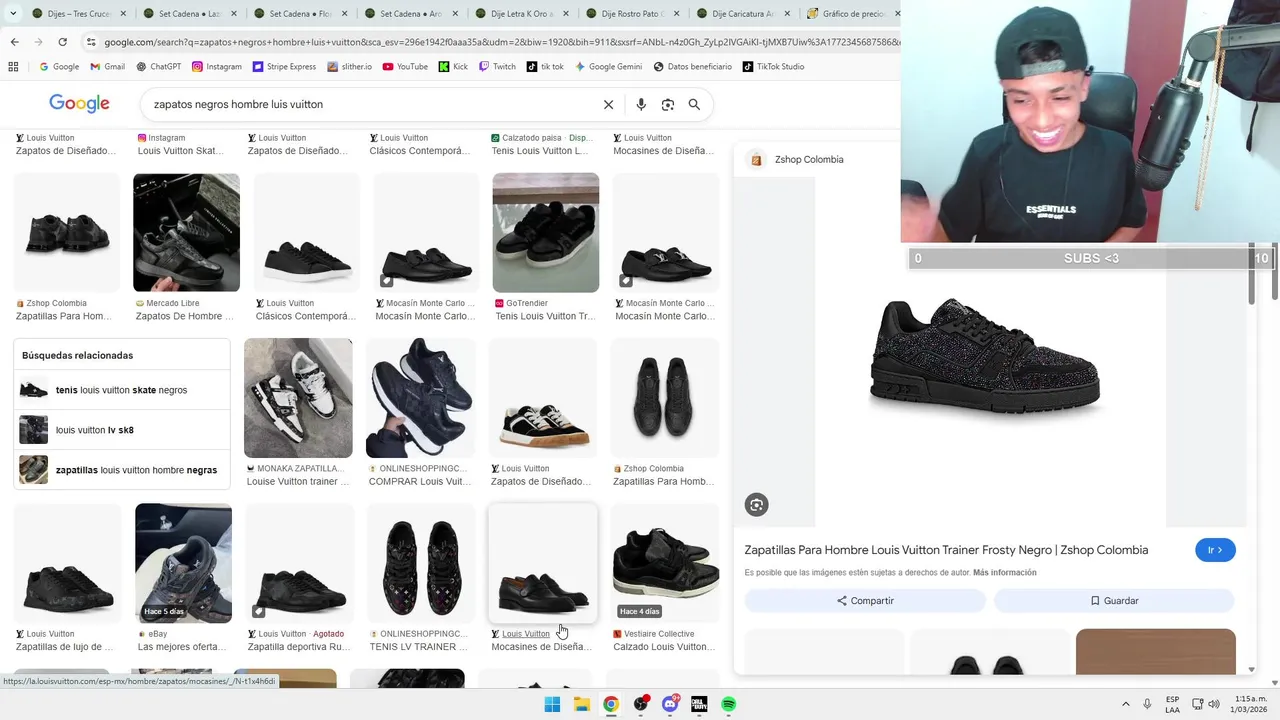This screenshot has width=1280, height=720.
Task: Open the YouTube bookmark
Action: (x=405, y=67)
